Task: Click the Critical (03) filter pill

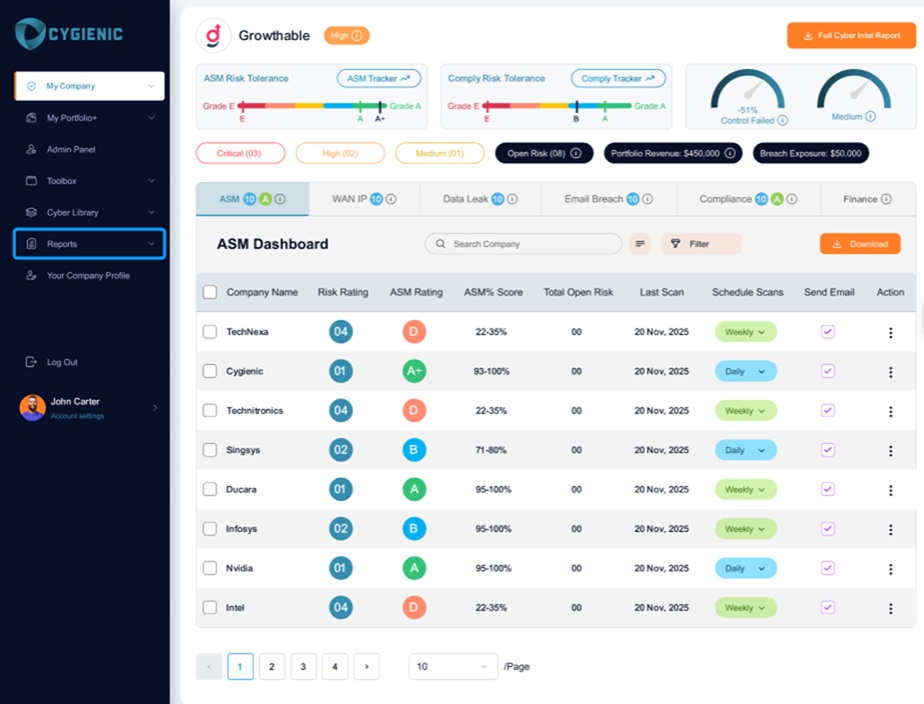Action: click(240, 153)
